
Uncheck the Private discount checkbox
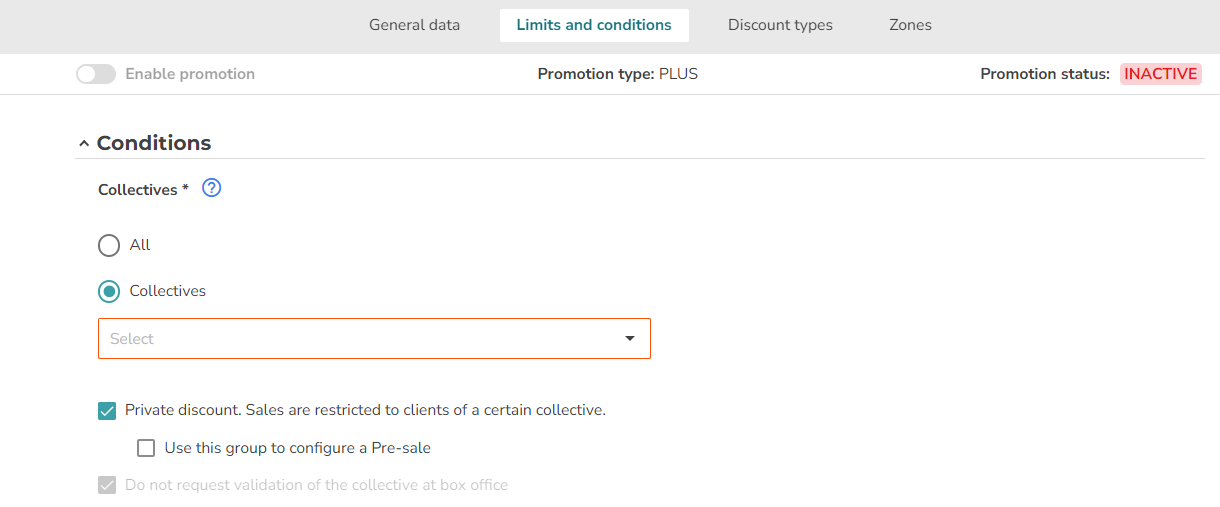coord(107,410)
